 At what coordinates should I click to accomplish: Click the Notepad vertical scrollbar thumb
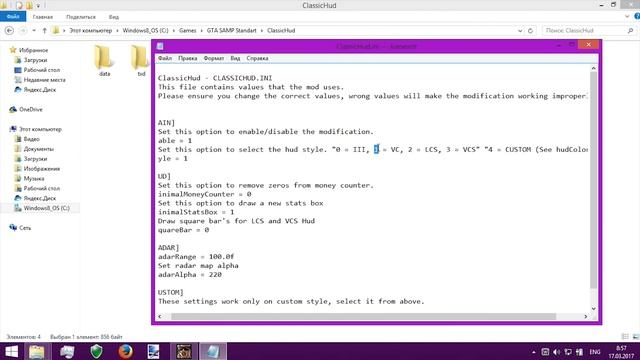(593, 180)
